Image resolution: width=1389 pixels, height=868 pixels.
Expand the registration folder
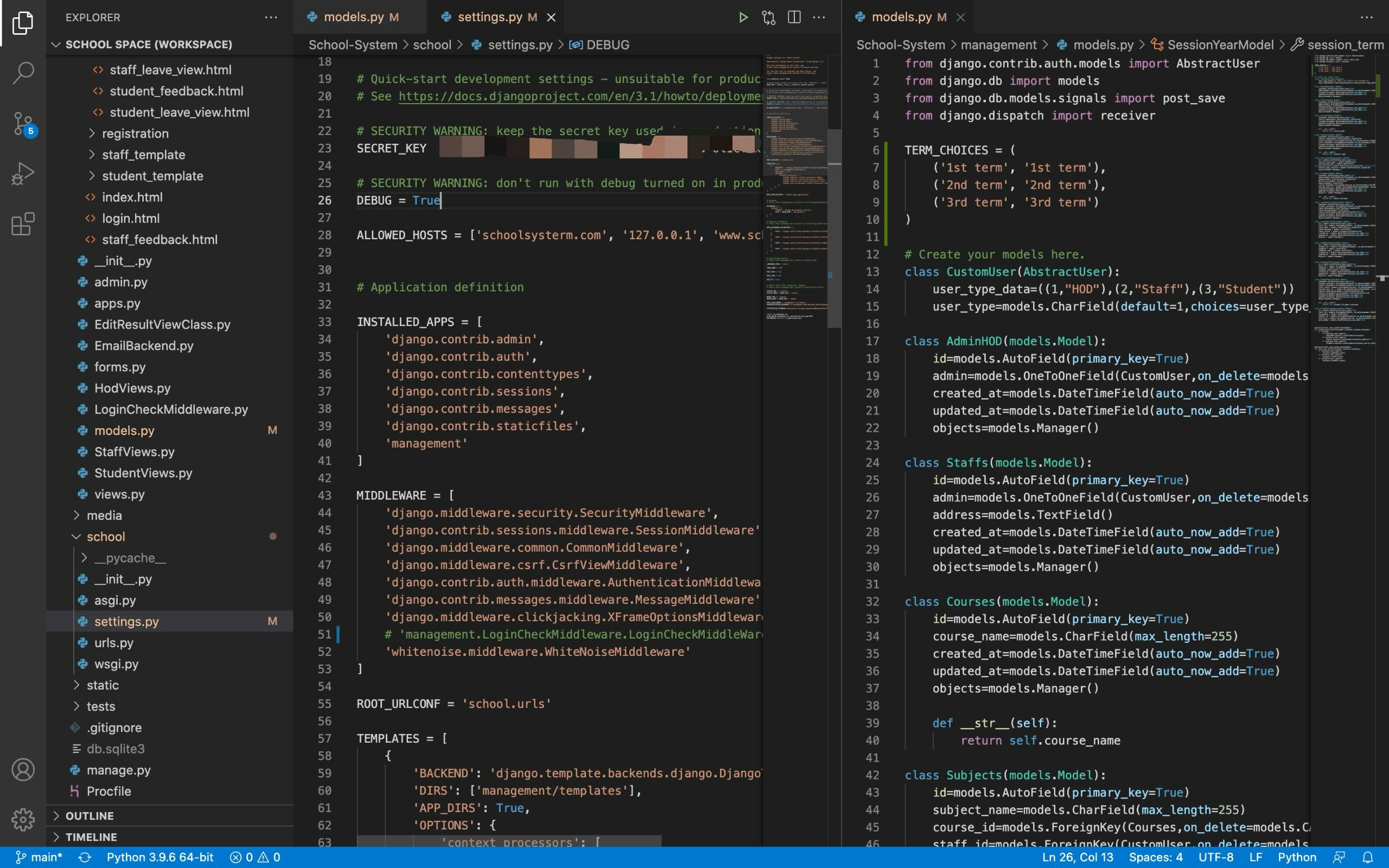pos(135,133)
